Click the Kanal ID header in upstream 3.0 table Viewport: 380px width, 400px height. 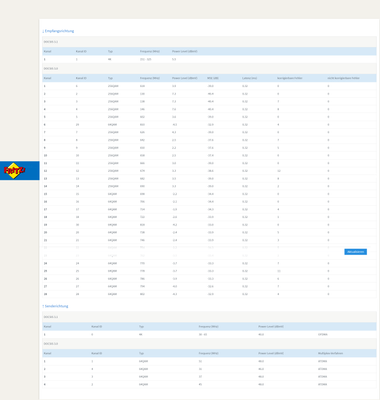(97, 353)
